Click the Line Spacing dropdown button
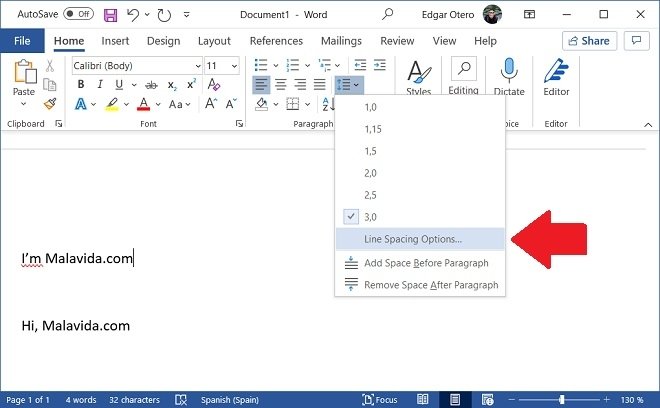This screenshot has height=408, width=660. tap(349, 85)
